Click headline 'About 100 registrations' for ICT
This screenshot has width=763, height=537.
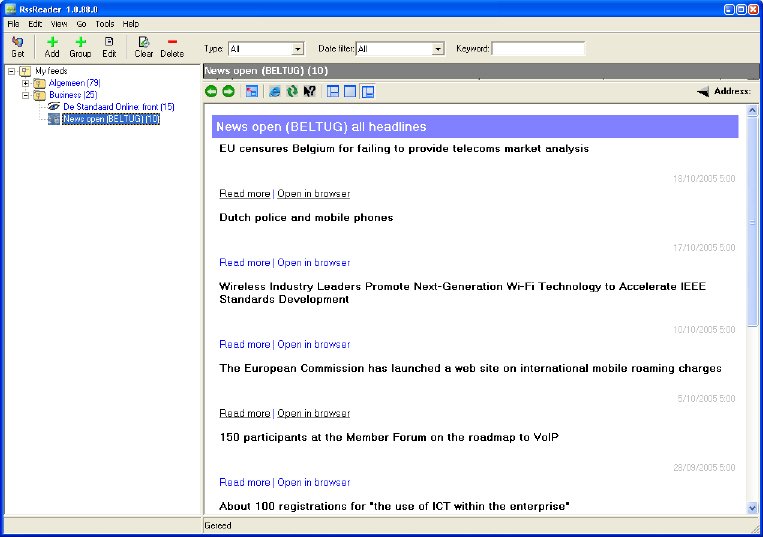click(394, 506)
